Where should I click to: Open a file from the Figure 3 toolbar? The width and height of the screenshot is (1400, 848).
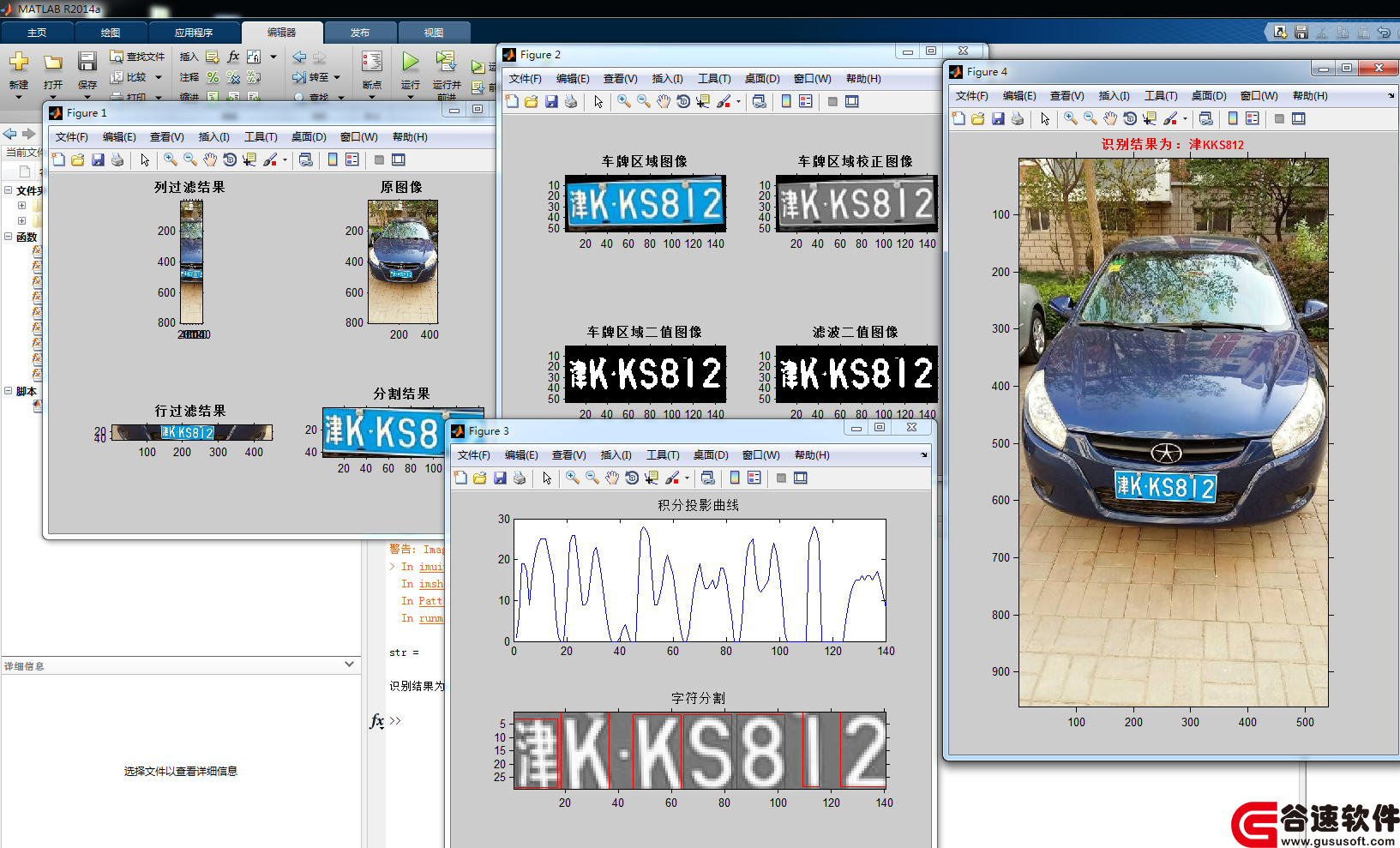point(480,478)
